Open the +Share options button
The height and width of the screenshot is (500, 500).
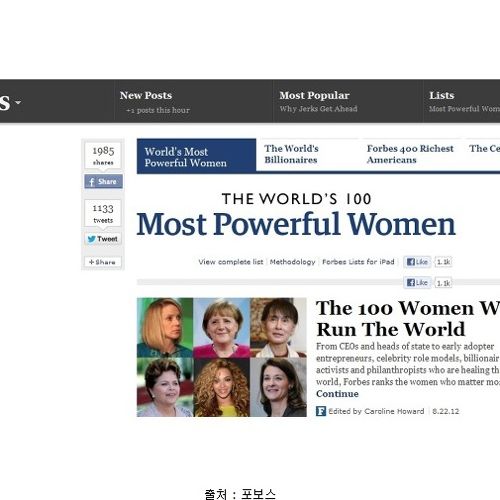103,262
